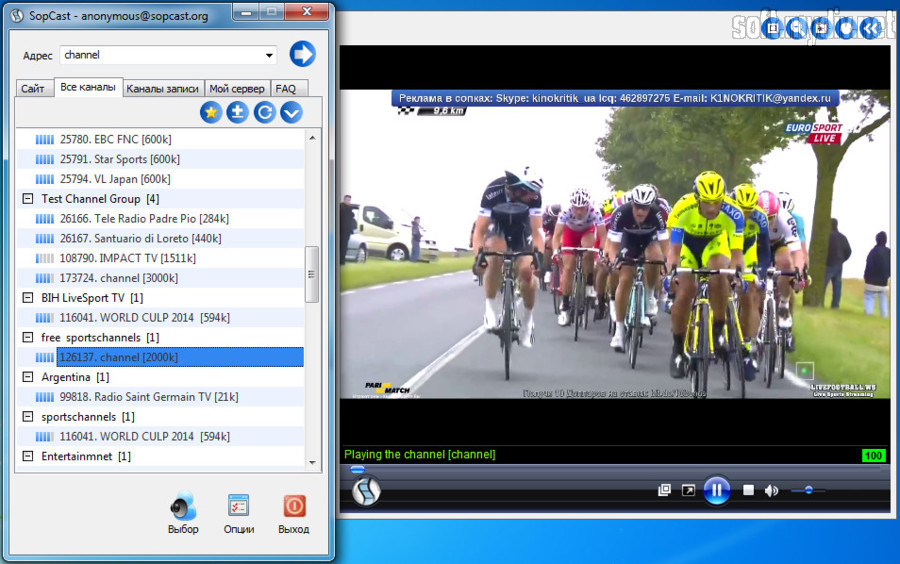Select WORLD CULP 2014 under BIH LiveSport TV
Image resolution: width=900 pixels, height=564 pixels.
tap(161, 317)
